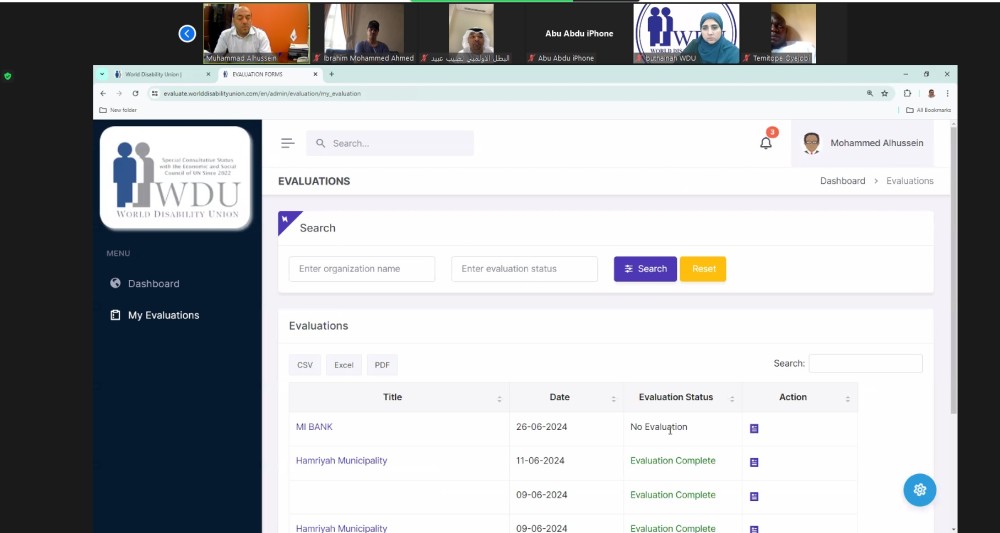Viewport: 1000px width, 533px height.
Task: Bookmark this page with the star icon
Action: 885,93
